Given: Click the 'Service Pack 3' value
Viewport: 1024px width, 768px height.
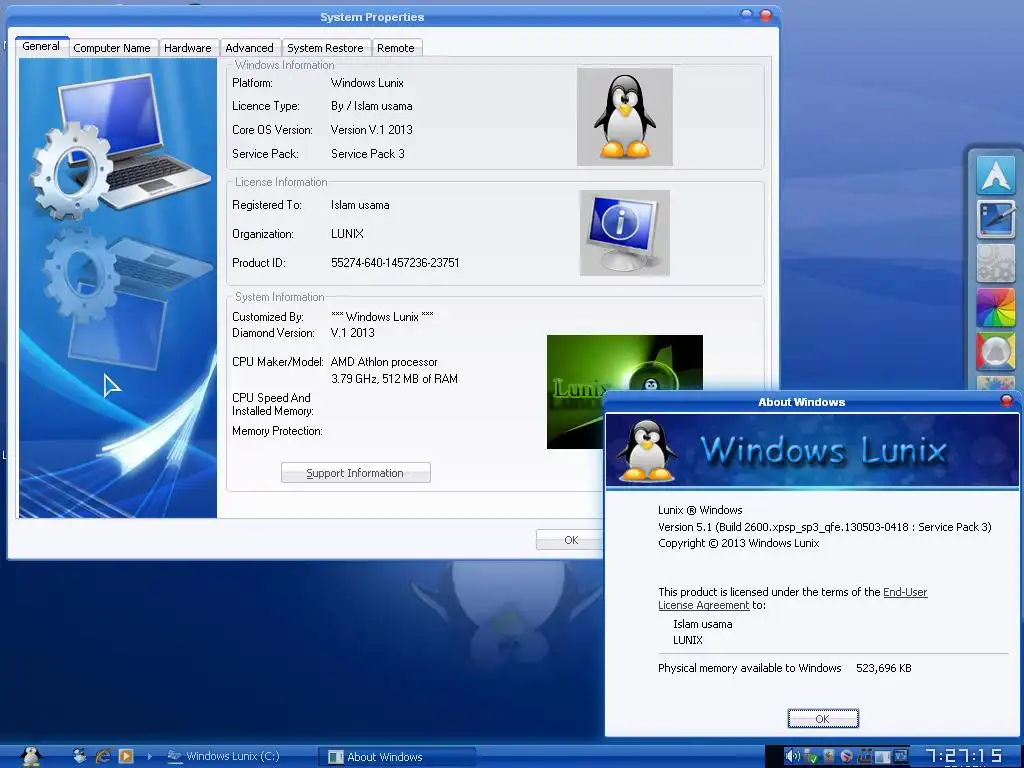Looking at the screenshot, I should 368,153.
